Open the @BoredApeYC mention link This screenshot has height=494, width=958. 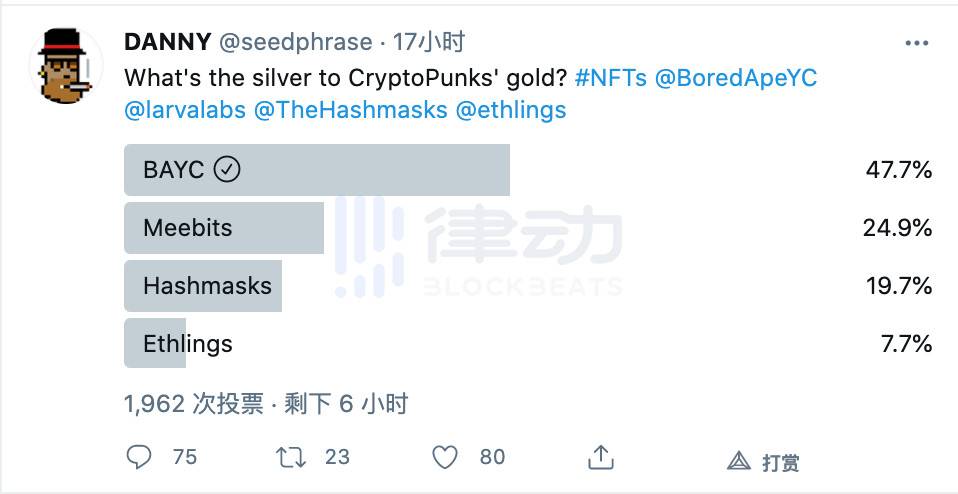(736, 77)
